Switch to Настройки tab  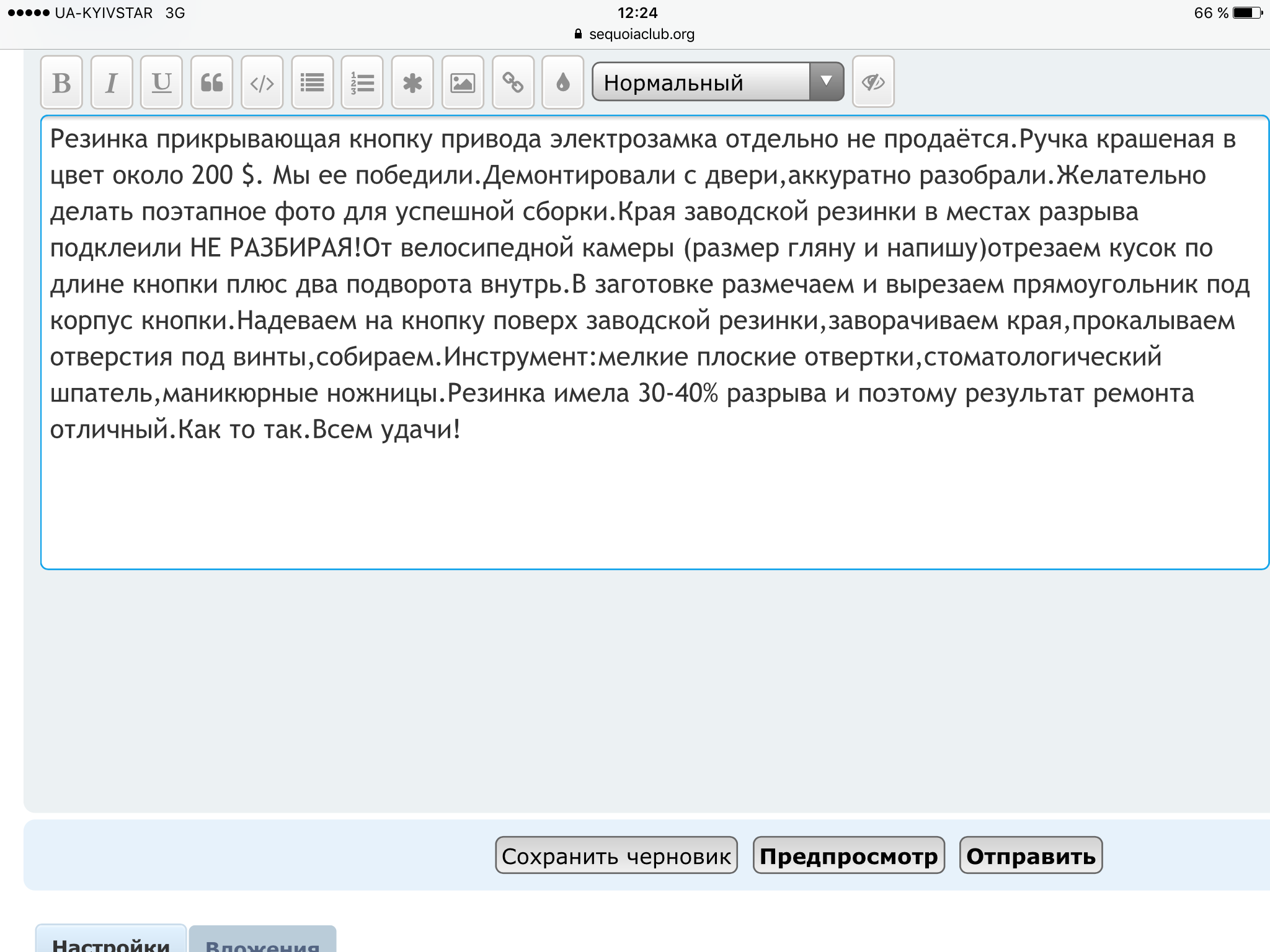pos(111,941)
